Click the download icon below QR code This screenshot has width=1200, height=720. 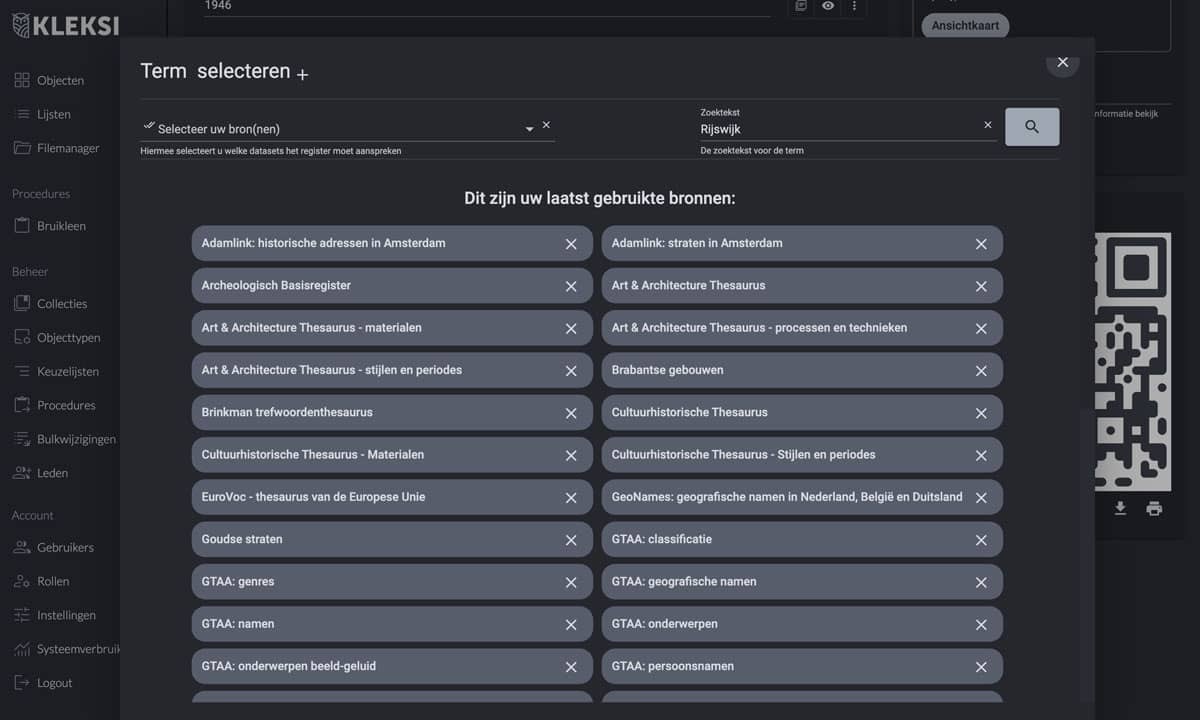coord(1120,508)
